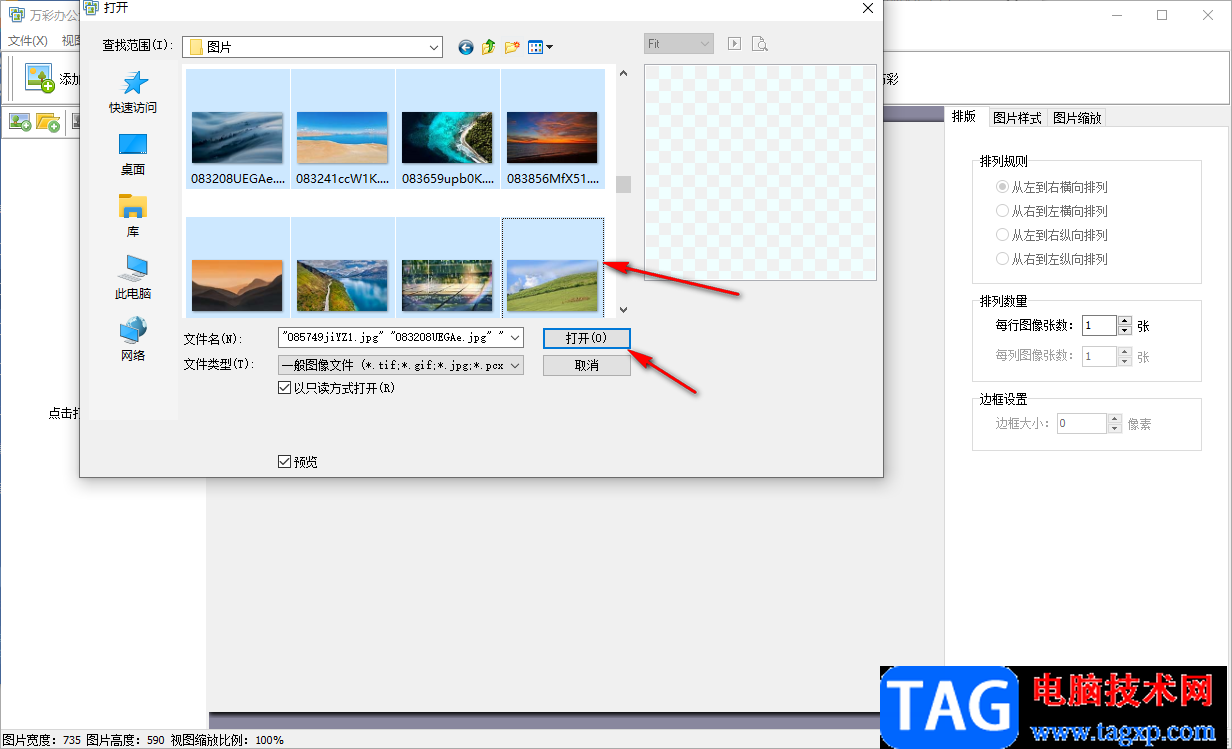Click the 取消 cancel button
The height and width of the screenshot is (749, 1232).
pyautogui.click(x=587, y=366)
